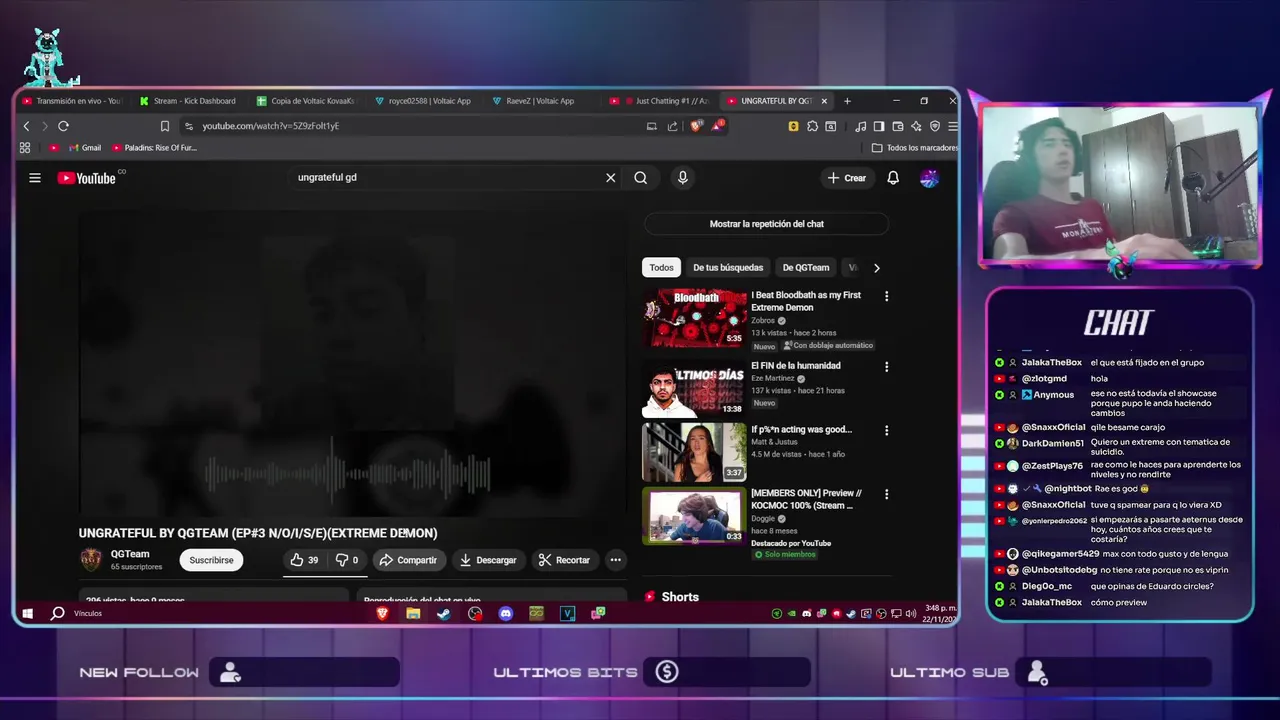Open the Brave Rewards triangle icon

pos(718,126)
